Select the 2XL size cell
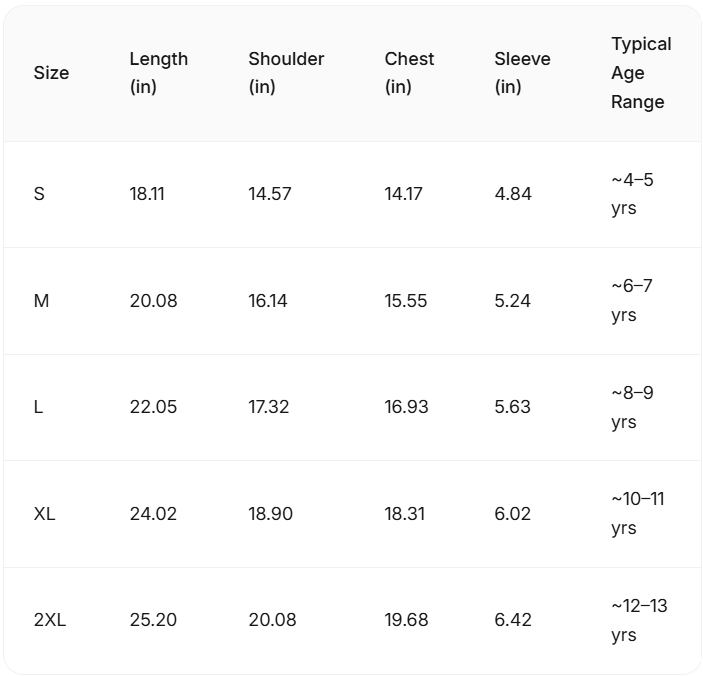The height and width of the screenshot is (676, 703). tap(49, 620)
